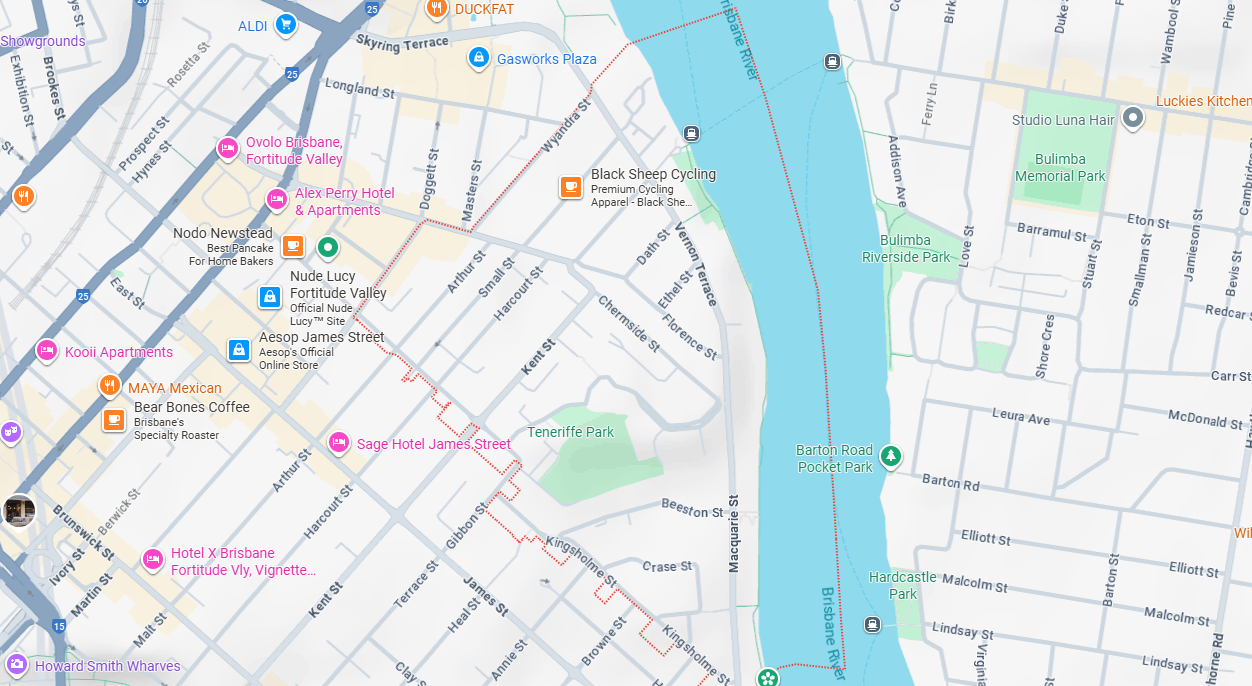
Task: Click the Sage Hotel James Street pin
Action: click(339, 442)
